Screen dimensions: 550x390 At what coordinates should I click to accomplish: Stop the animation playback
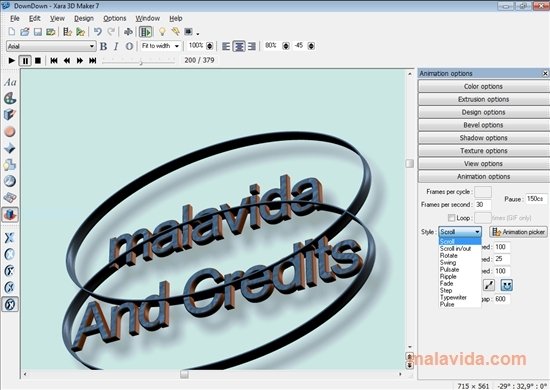point(38,61)
